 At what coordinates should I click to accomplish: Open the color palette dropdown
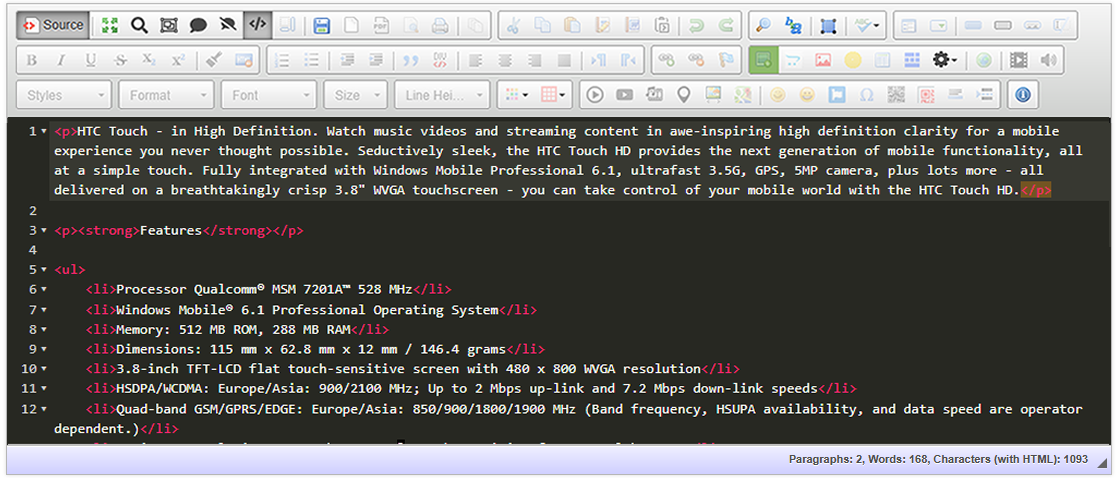click(x=516, y=95)
